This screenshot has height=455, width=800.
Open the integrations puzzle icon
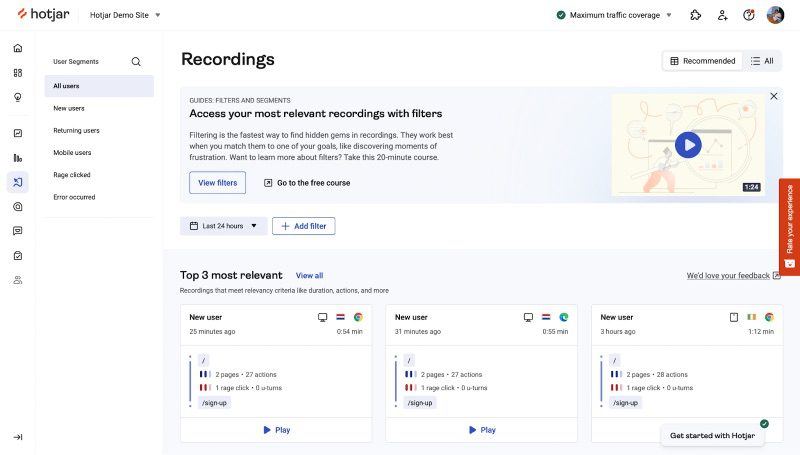[695, 15]
